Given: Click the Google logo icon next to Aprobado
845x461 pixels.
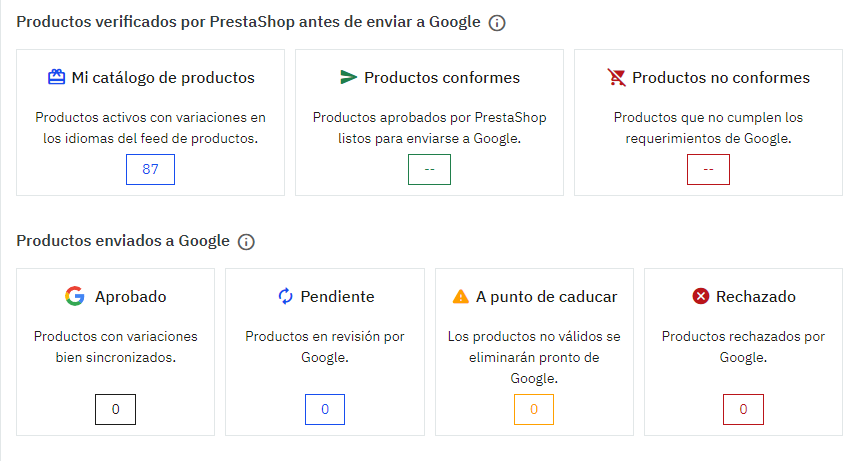Looking at the screenshot, I should click(74, 296).
